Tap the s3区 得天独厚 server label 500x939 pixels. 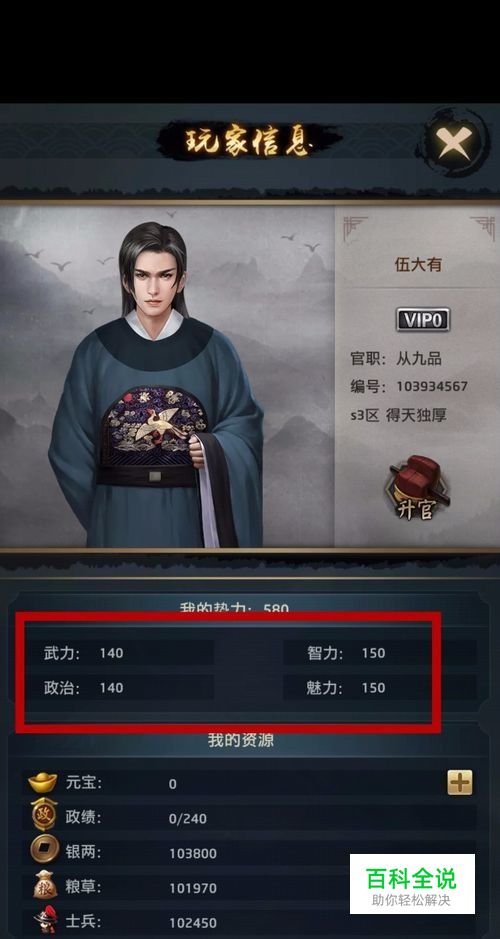(399, 414)
